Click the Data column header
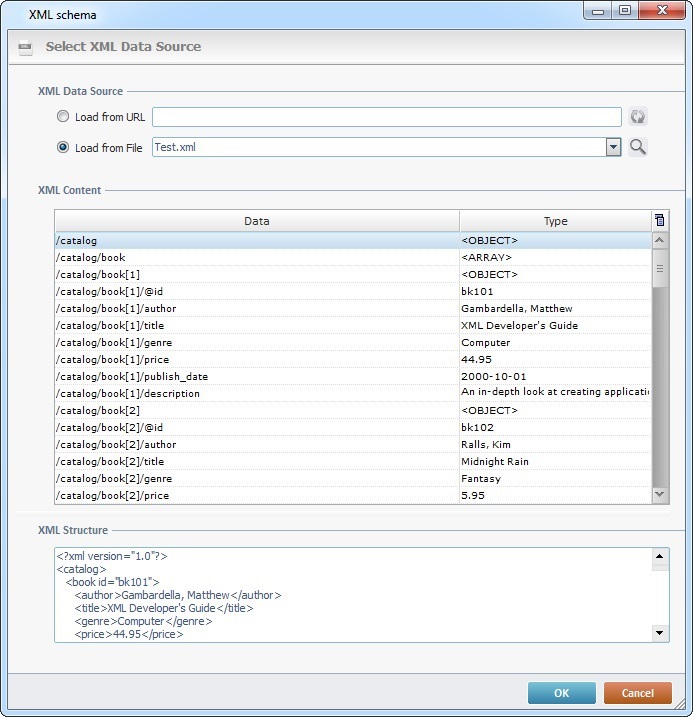693x717 pixels. tap(257, 221)
